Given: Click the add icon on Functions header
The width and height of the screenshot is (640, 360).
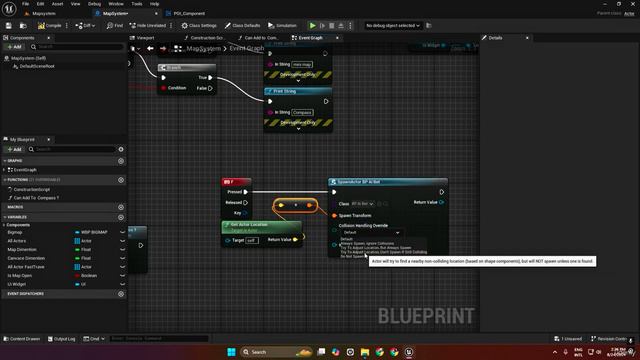Looking at the screenshot, I should point(121,180).
